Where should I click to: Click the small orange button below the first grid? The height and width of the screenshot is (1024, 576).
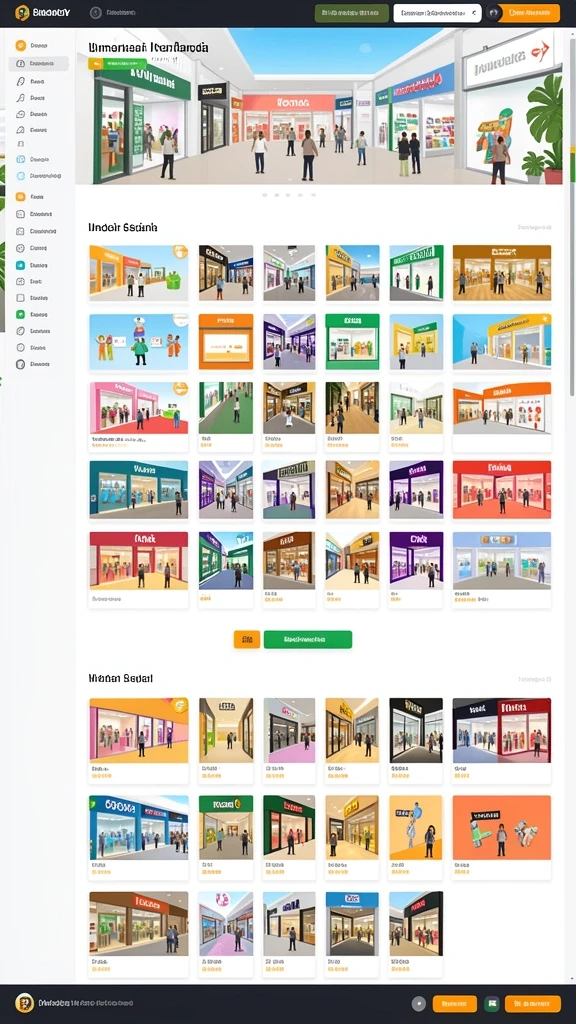tap(247, 639)
